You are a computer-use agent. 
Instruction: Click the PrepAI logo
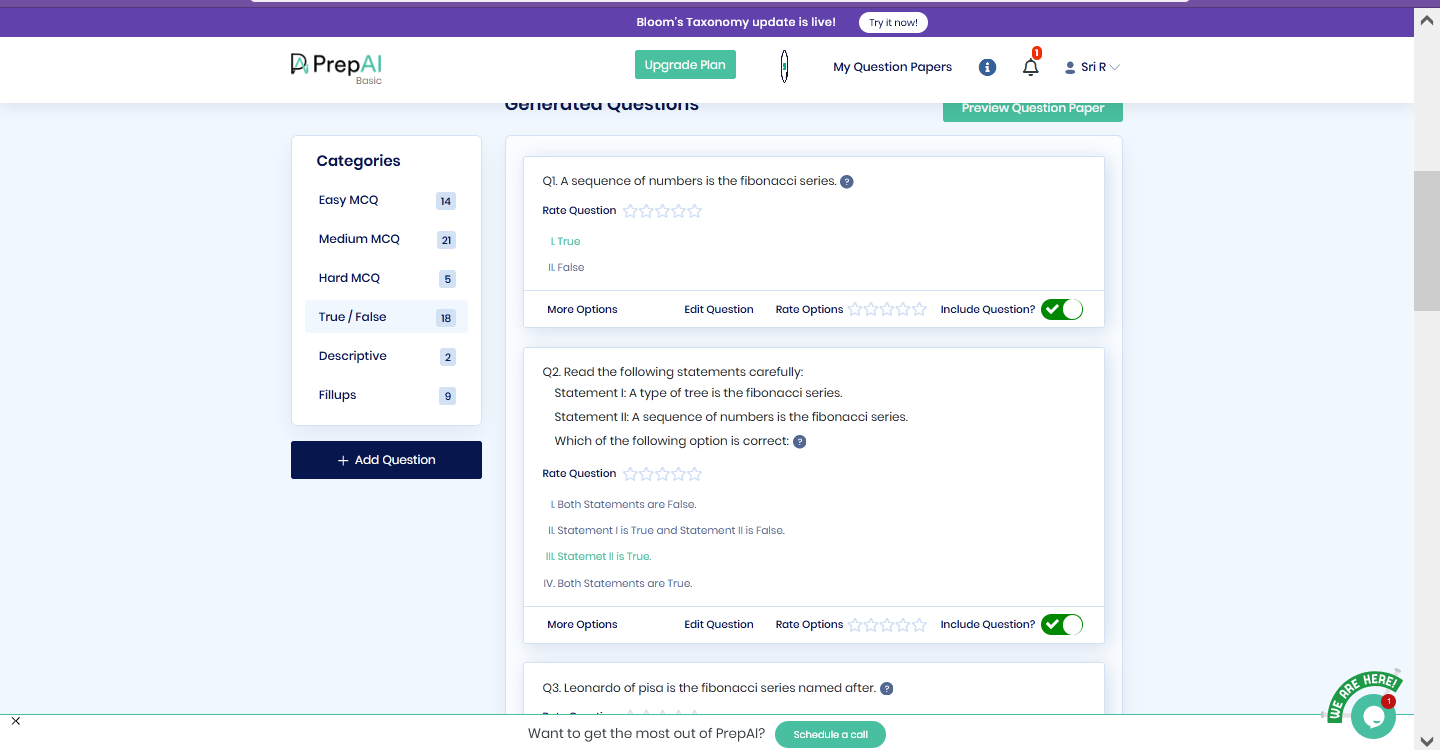coord(336,66)
